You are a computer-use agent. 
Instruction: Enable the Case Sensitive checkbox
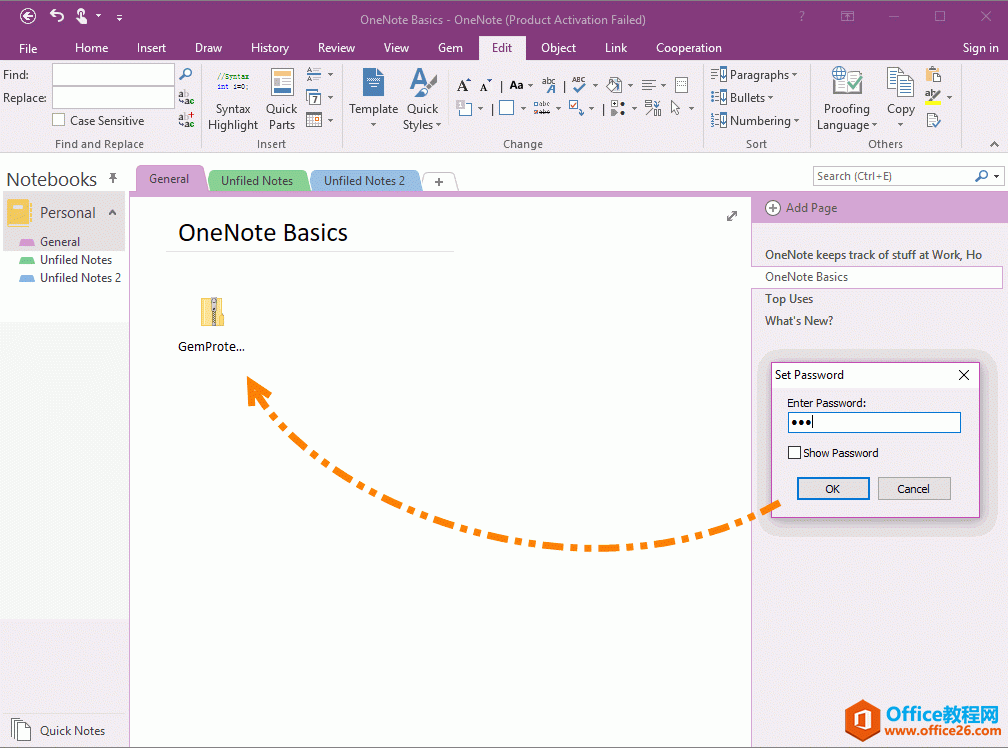tap(59, 120)
